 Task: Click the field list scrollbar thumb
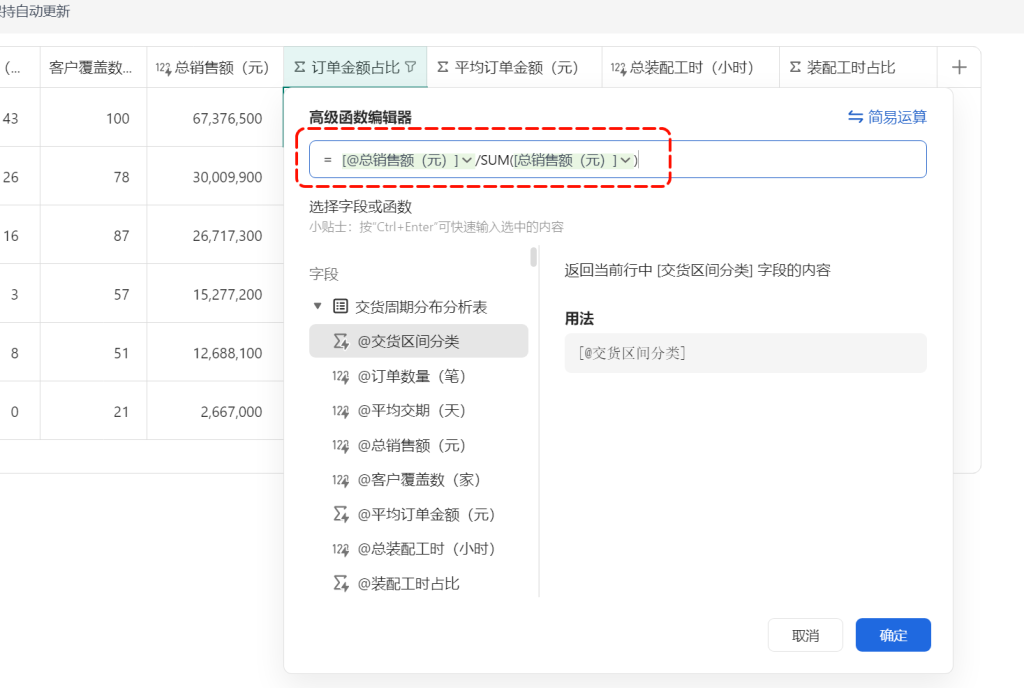pos(534,257)
